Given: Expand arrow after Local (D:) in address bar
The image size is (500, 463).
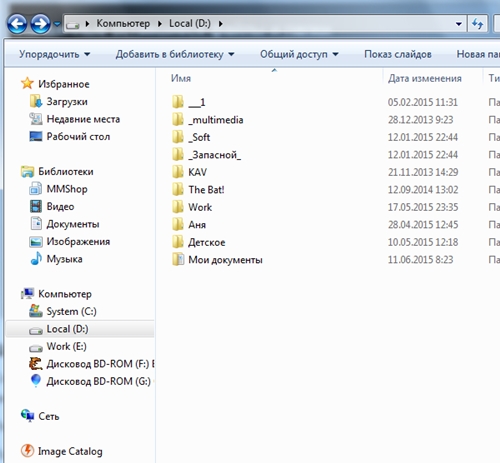Looking at the screenshot, I should pyautogui.click(x=221, y=24).
